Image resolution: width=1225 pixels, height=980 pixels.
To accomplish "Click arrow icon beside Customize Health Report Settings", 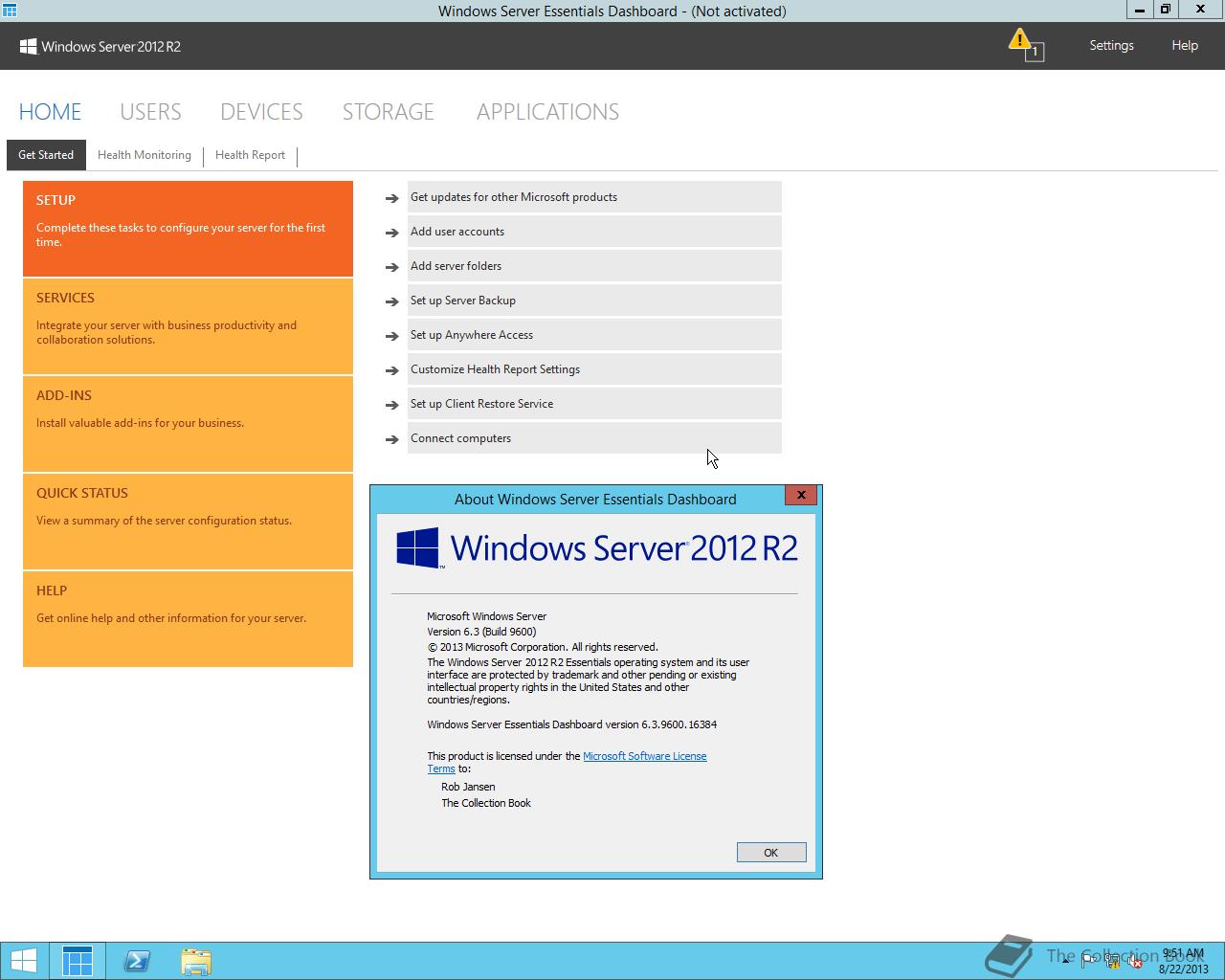I will 391,370.
